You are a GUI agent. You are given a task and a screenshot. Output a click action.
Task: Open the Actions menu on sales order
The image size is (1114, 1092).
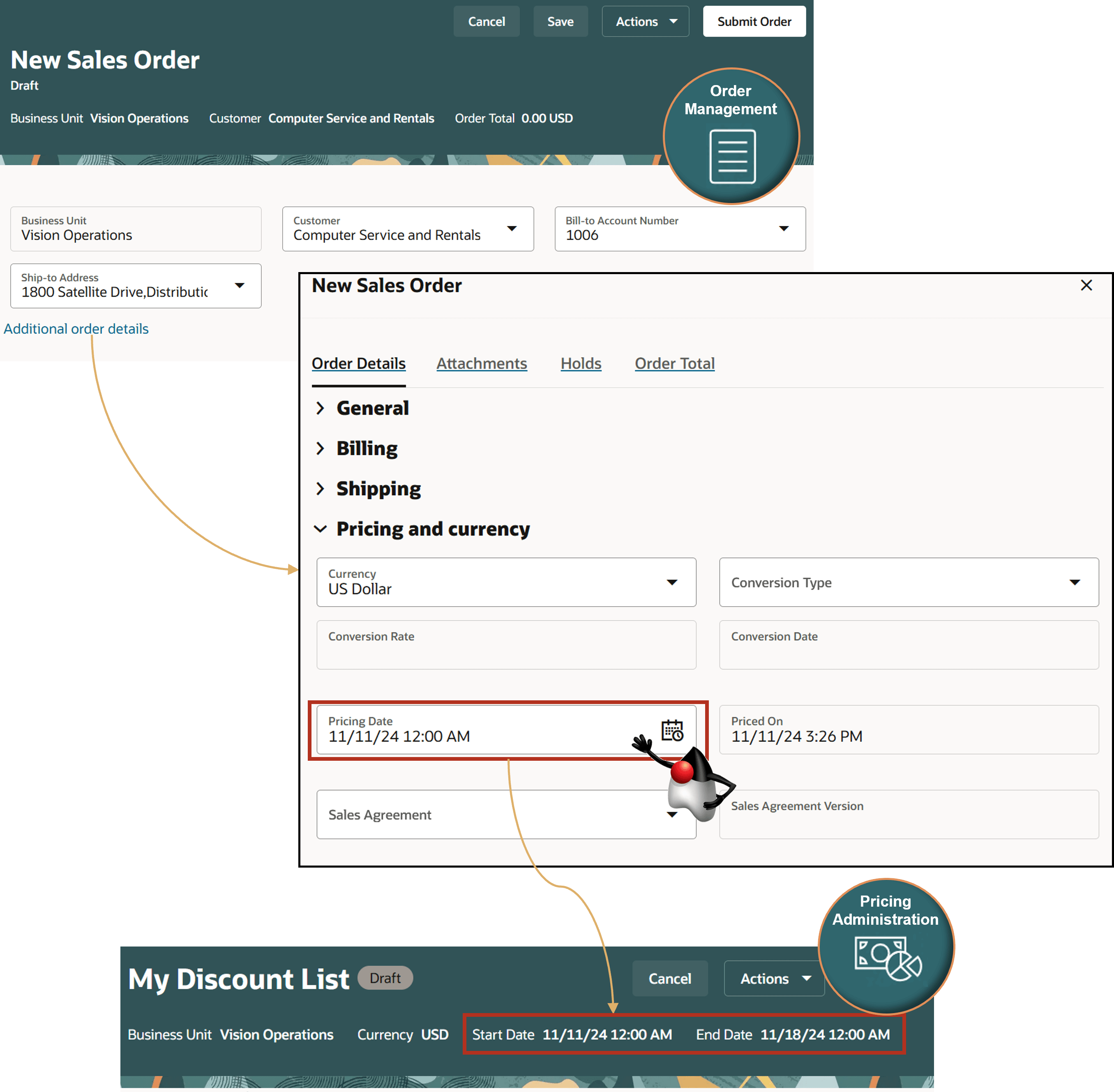pos(645,21)
